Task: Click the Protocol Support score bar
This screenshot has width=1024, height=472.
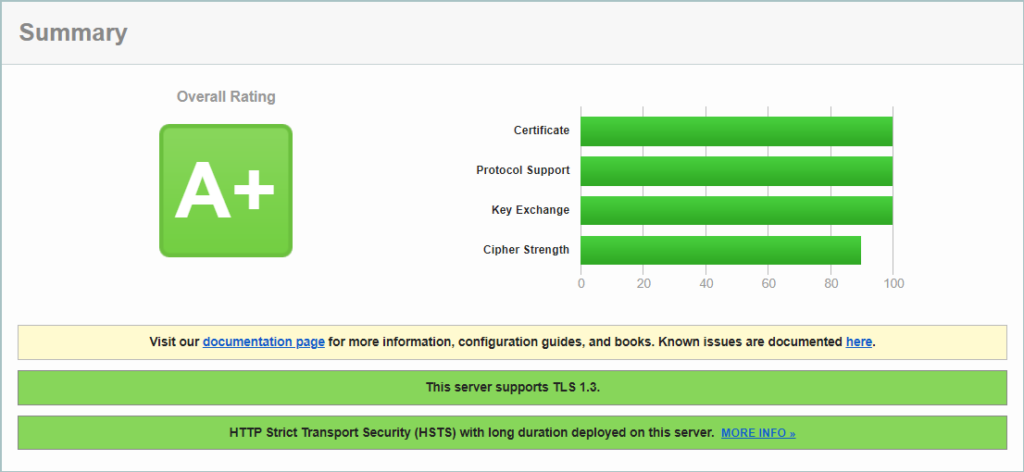Action: 736,171
